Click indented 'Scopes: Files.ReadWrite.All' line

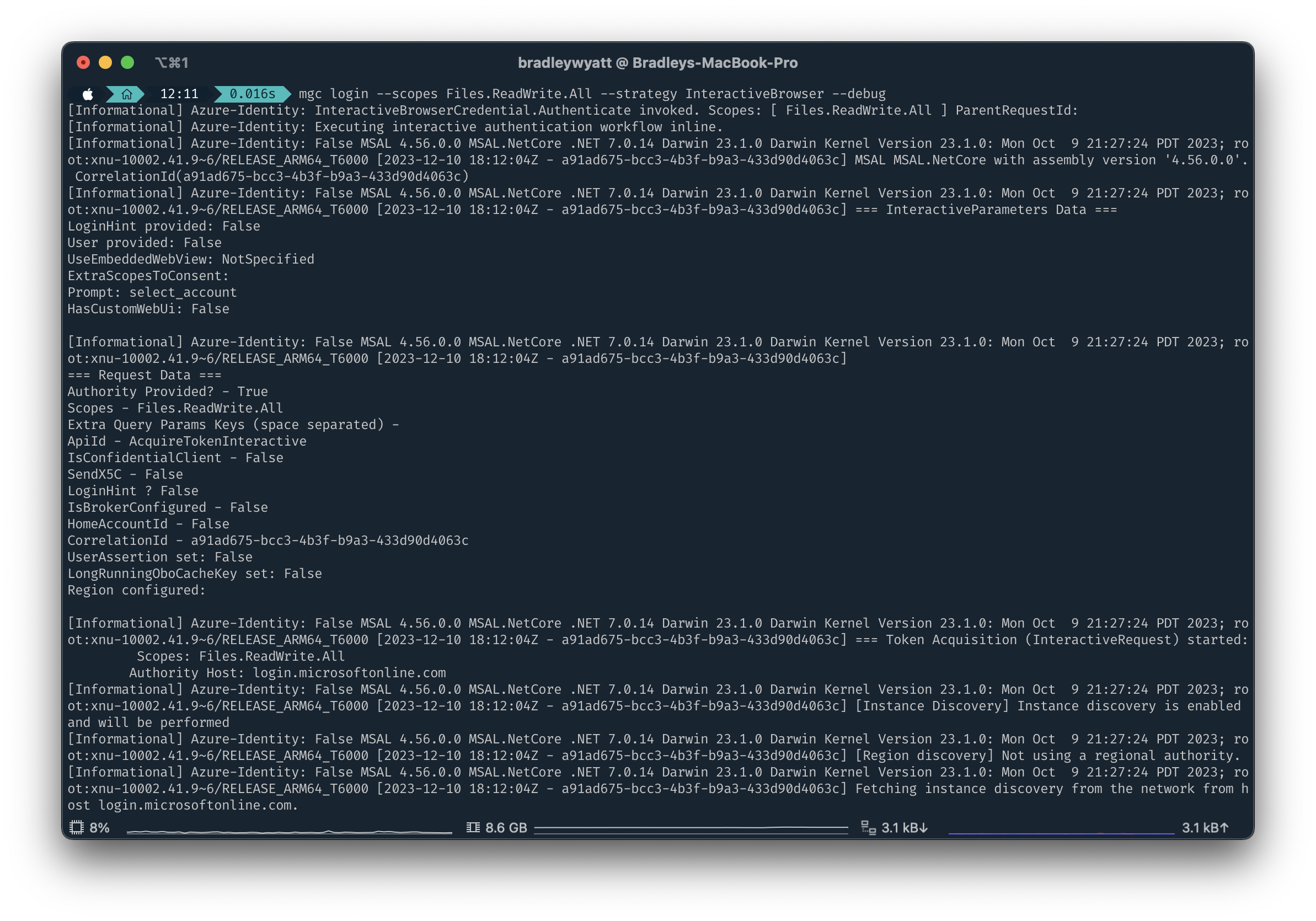click(x=240, y=657)
